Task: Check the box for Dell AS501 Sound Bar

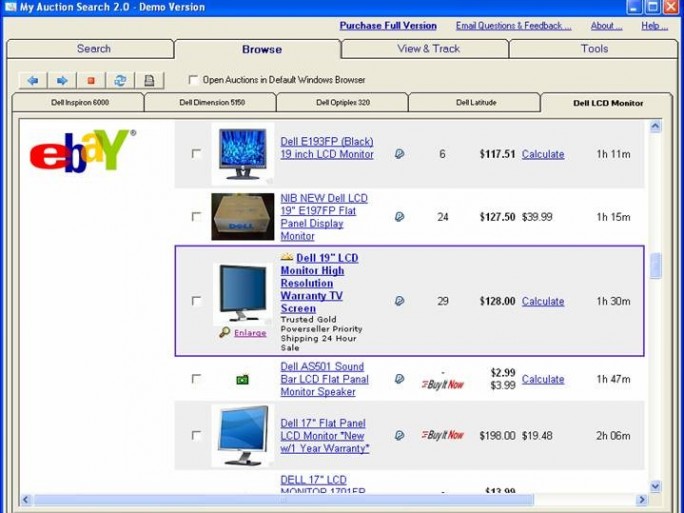Action: pos(196,379)
